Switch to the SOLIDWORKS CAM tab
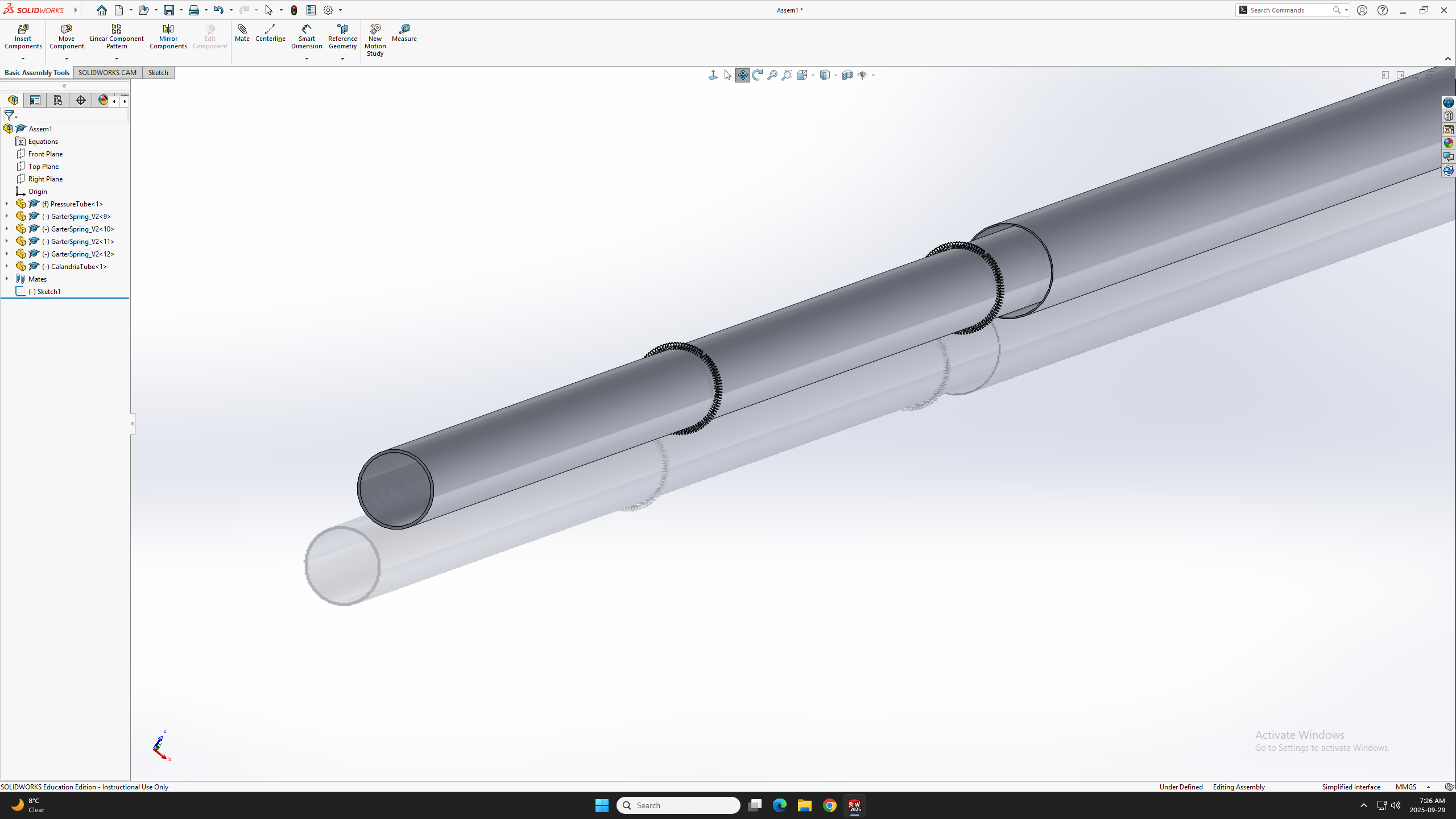Image resolution: width=1456 pixels, height=819 pixels. point(107,73)
